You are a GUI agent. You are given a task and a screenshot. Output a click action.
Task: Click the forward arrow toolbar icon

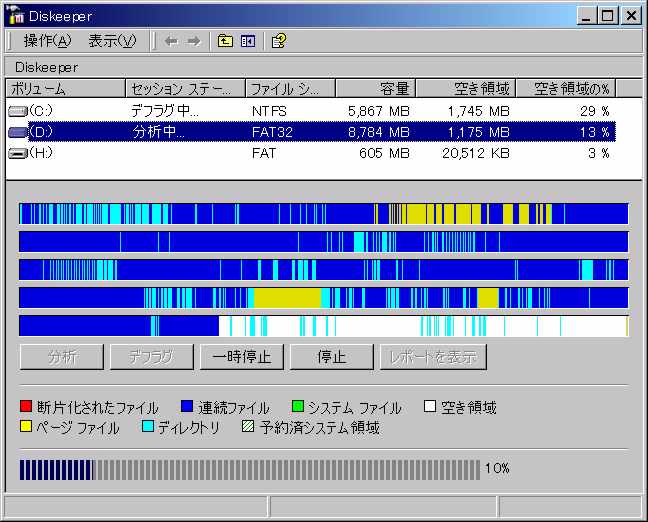coord(193,41)
